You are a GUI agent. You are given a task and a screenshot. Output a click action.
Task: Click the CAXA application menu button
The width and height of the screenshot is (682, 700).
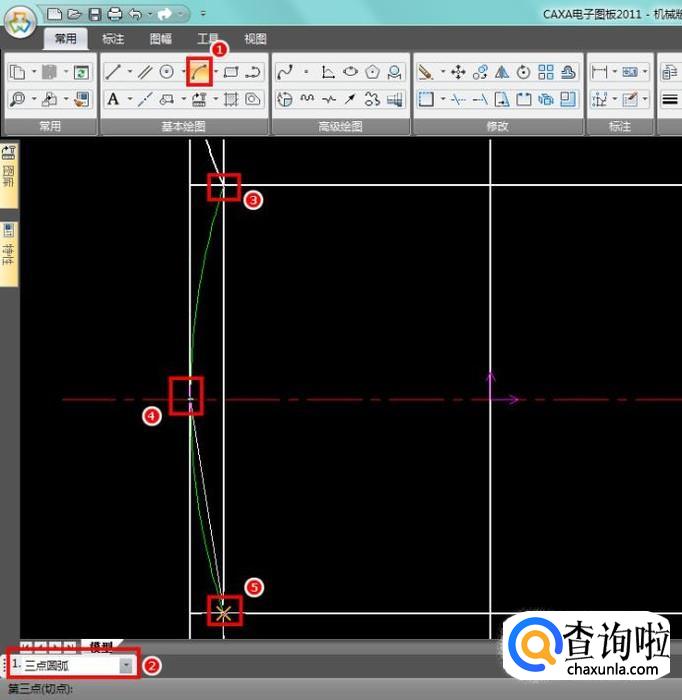coord(20,24)
